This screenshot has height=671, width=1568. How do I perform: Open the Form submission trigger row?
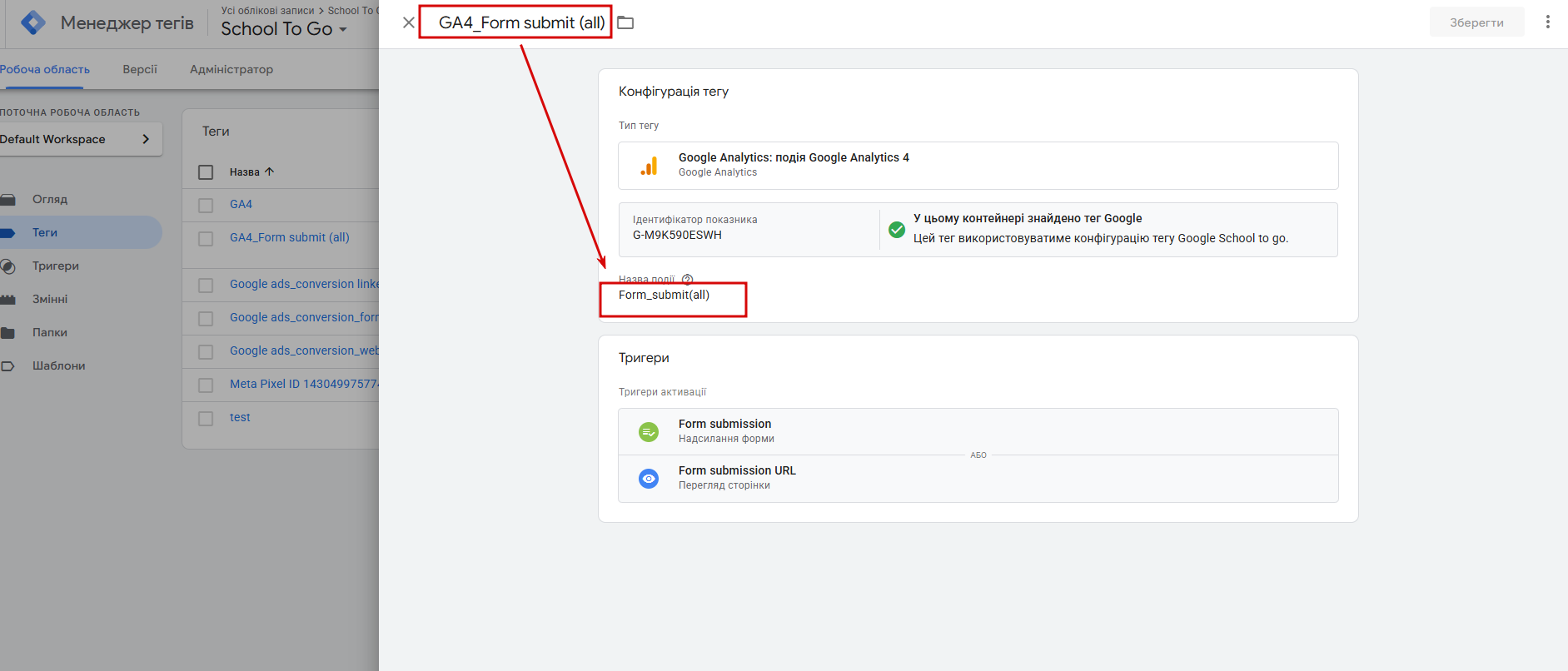point(978,431)
